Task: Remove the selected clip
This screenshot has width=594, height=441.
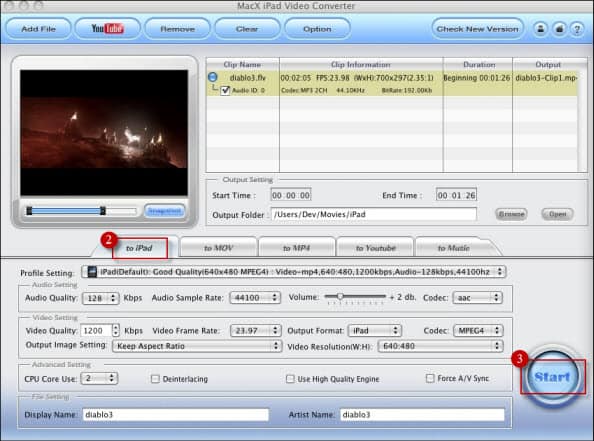Action: tap(177, 29)
